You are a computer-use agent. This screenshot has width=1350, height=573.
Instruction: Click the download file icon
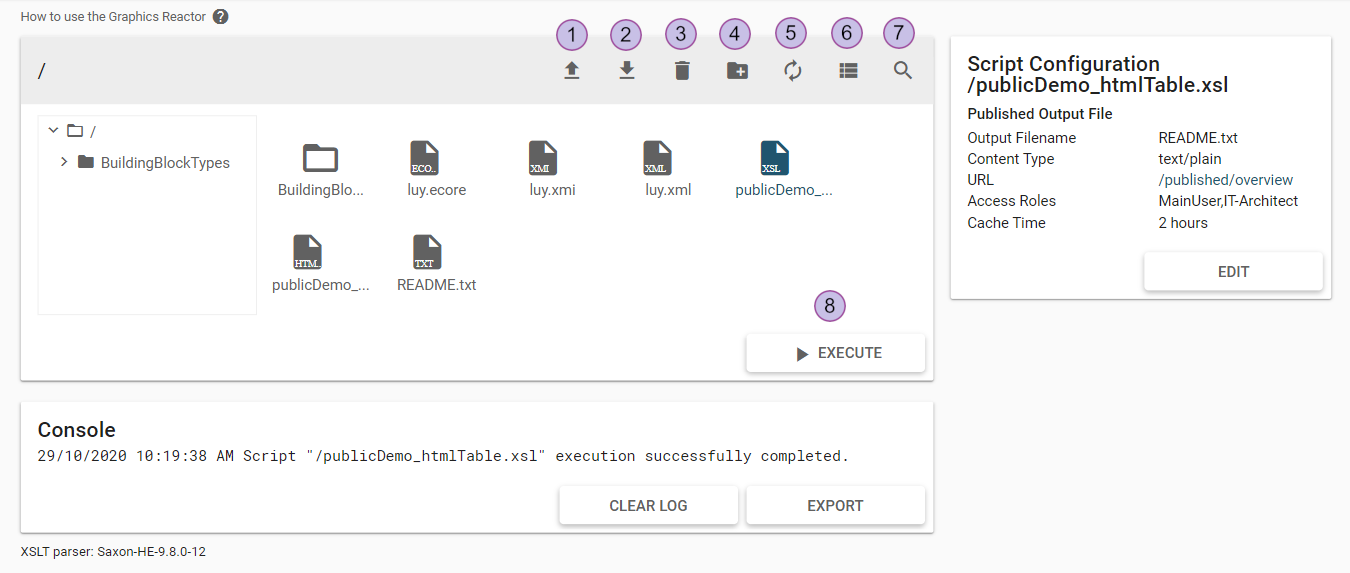coord(627,71)
